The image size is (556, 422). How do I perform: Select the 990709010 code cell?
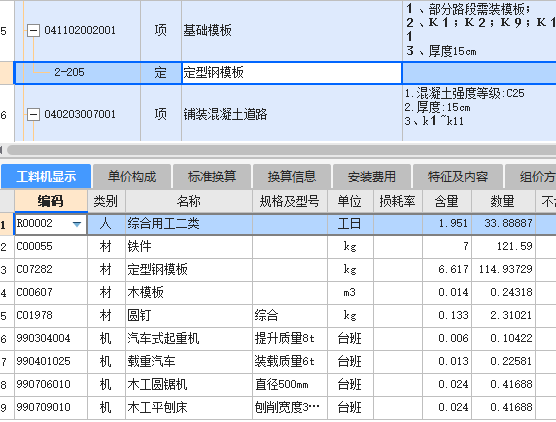pos(51,408)
